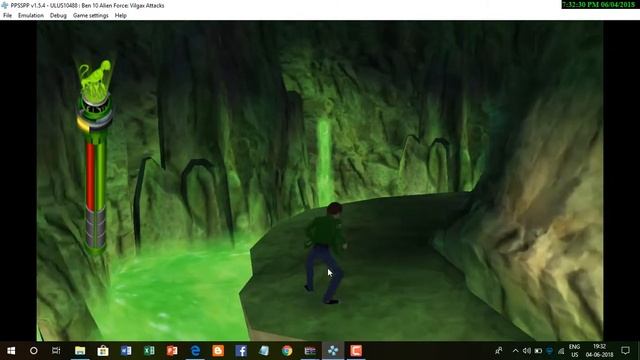Click the Ben character in game

click(326, 253)
